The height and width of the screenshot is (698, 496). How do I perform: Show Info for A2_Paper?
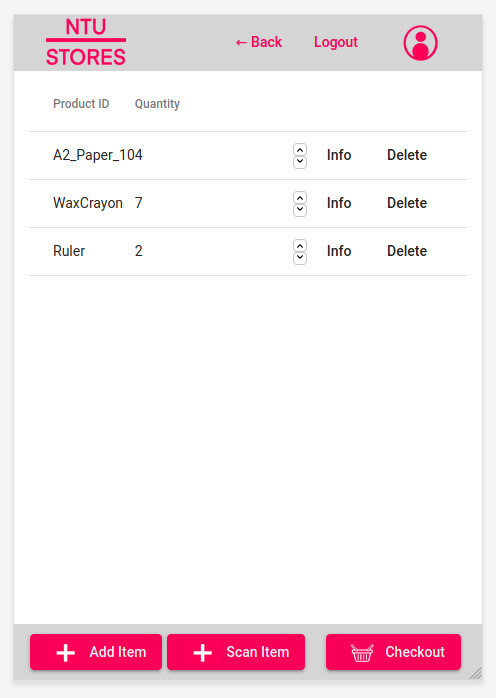339,155
